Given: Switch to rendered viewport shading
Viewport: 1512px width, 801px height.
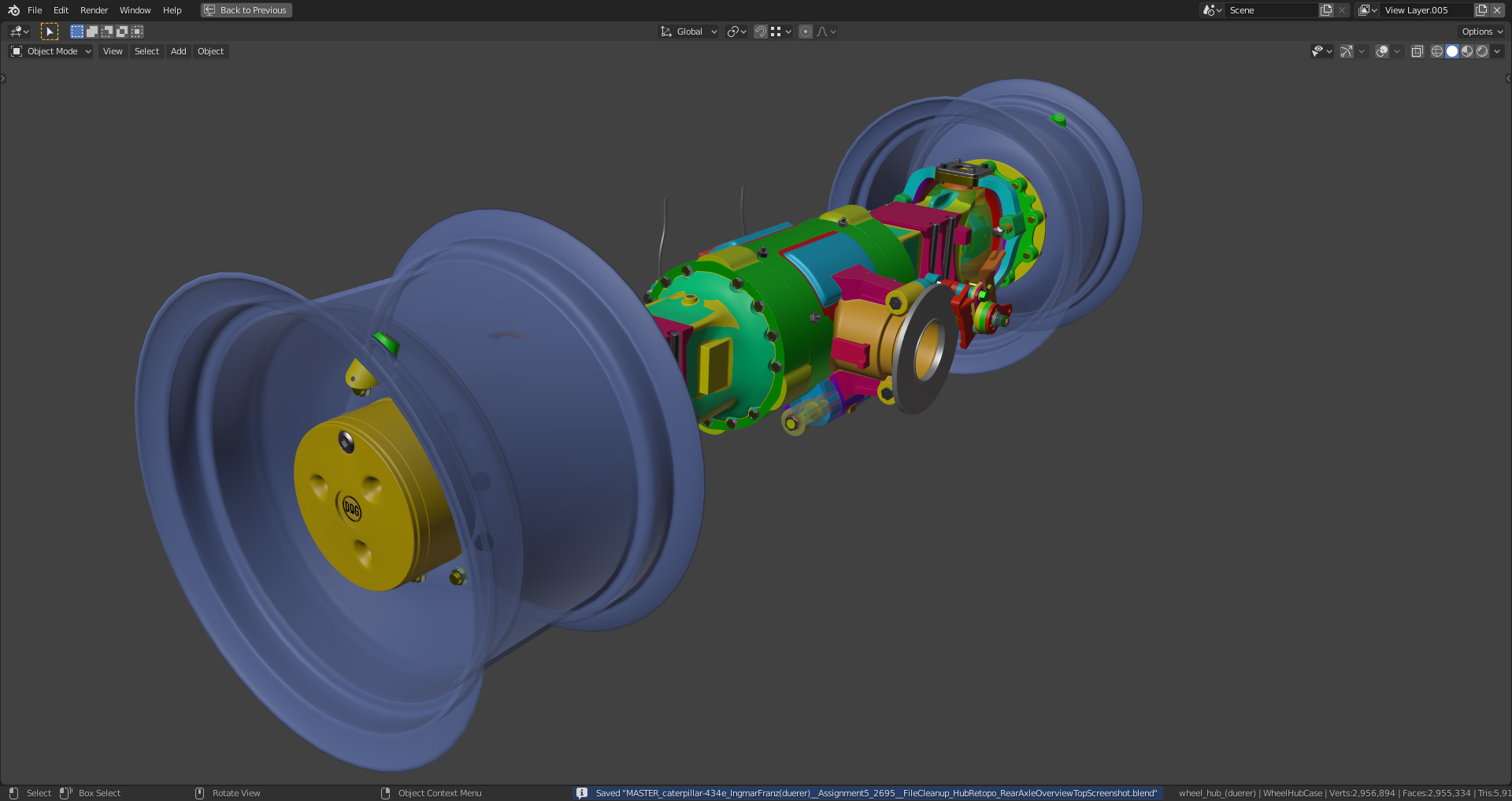Looking at the screenshot, I should pyautogui.click(x=1482, y=51).
